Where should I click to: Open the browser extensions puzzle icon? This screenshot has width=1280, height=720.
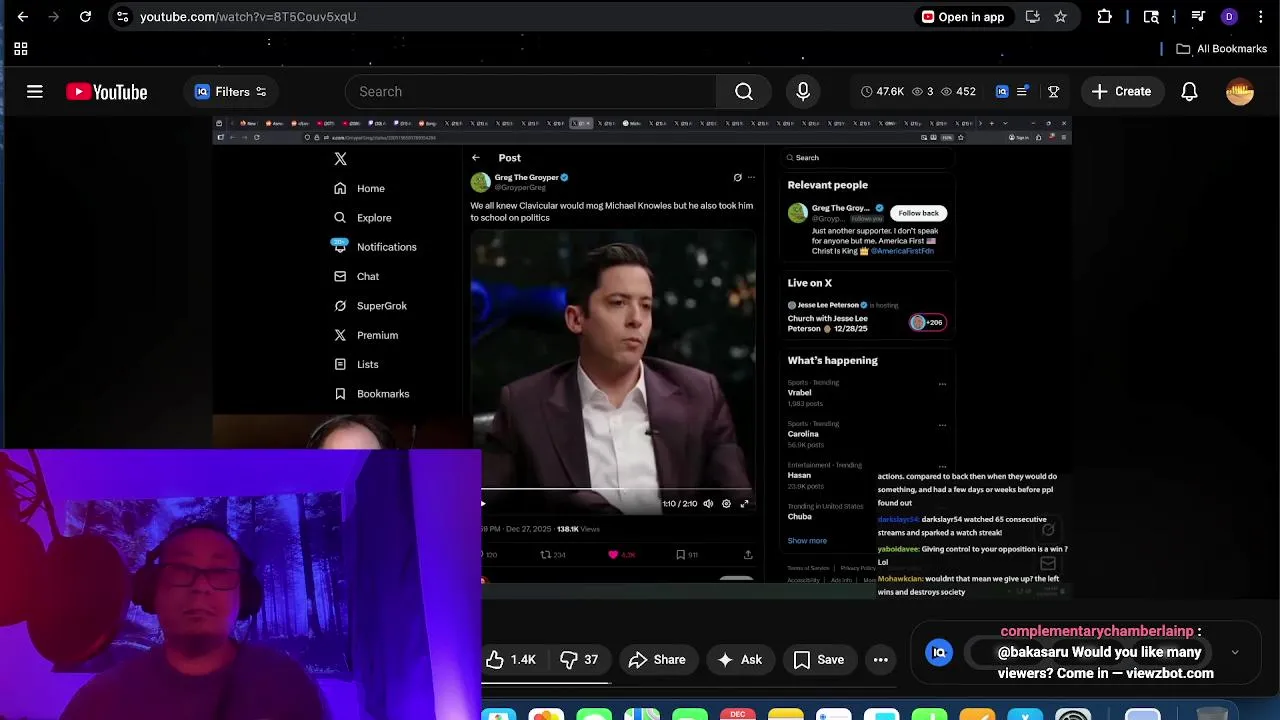[1105, 17]
